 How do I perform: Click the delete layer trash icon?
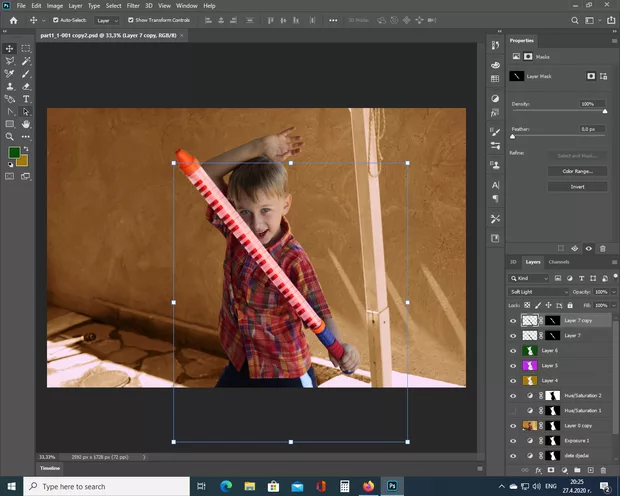pos(603,469)
